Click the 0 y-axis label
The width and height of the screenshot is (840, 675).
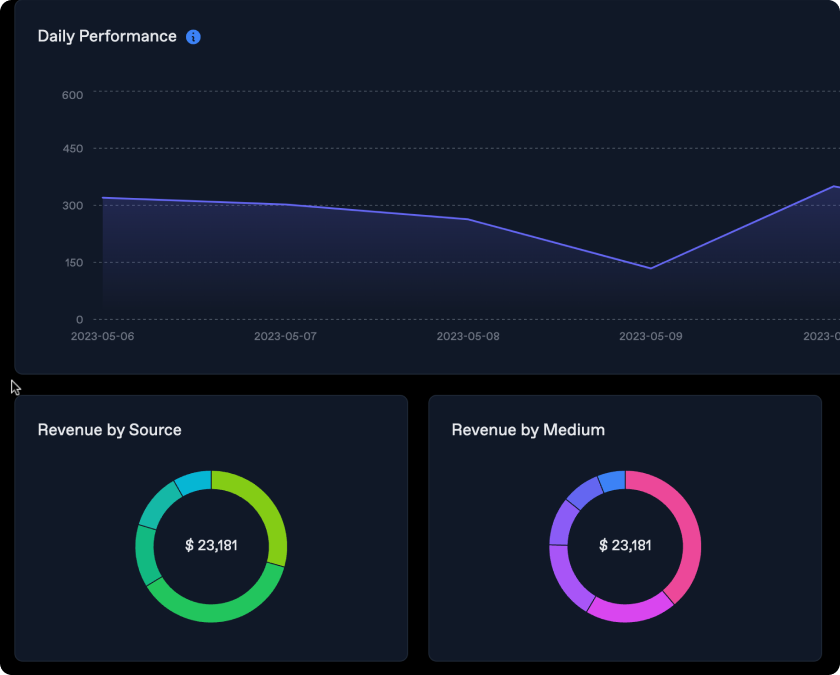click(x=79, y=320)
